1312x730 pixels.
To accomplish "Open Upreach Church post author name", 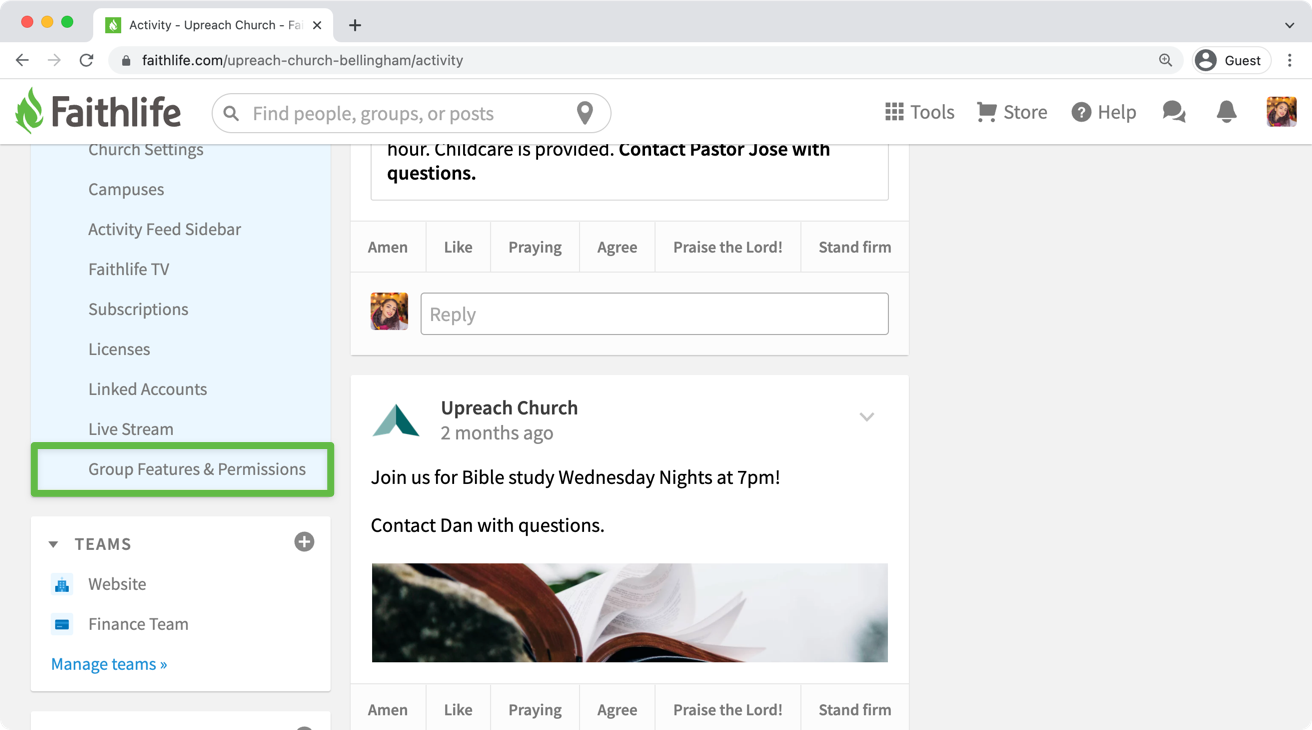I will pyautogui.click(x=509, y=407).
